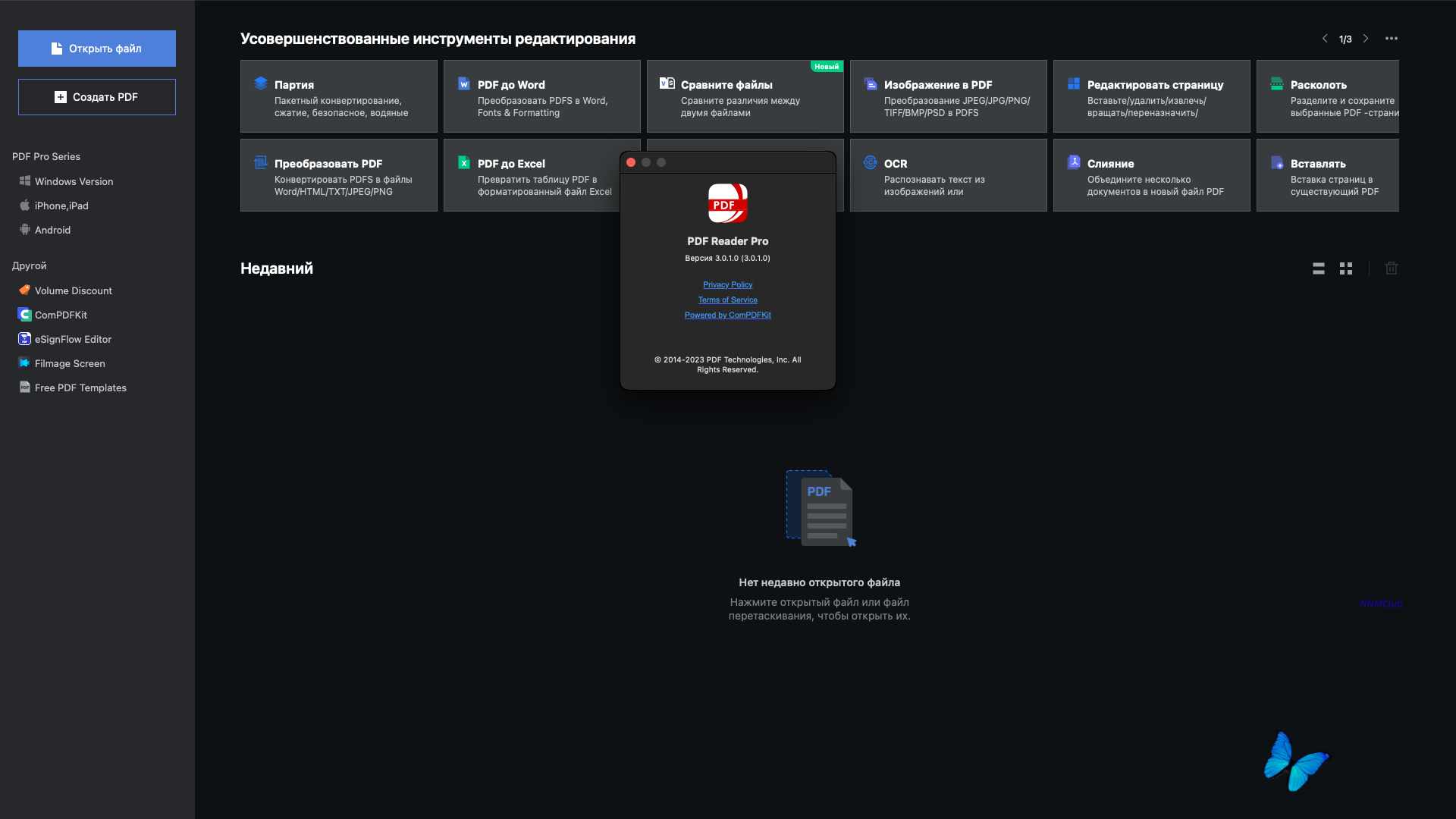This screenshot has height=819, width=1456.
Task: Click the eSignFlow Editor icon
Action: coord(25,338)
